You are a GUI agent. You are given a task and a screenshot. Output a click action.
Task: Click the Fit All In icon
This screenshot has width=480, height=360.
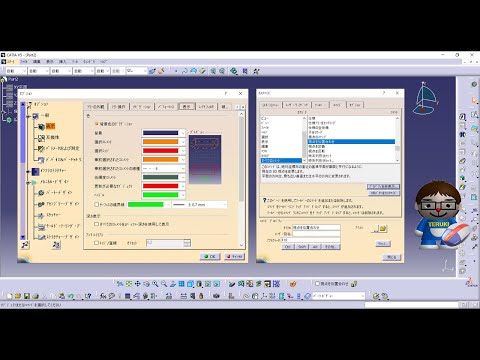pyautogui.click(x=129, y=284)
